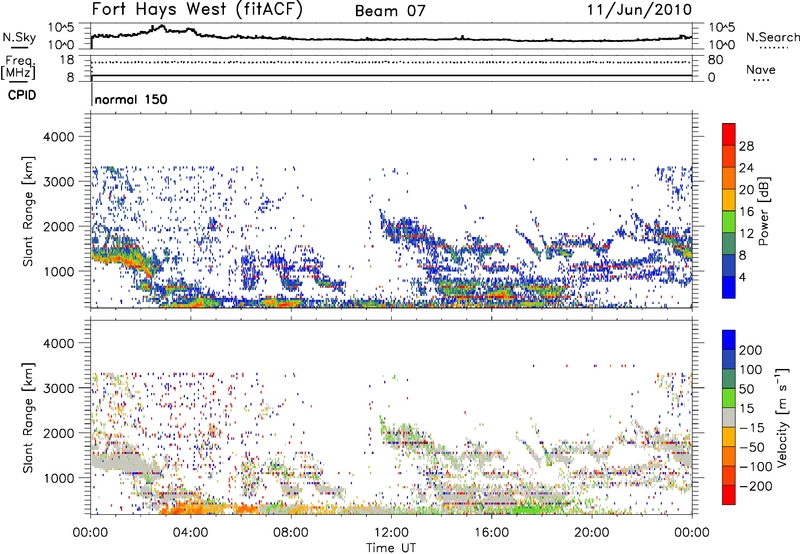Click the "-15" velocity colorbar label

[752, 428]
